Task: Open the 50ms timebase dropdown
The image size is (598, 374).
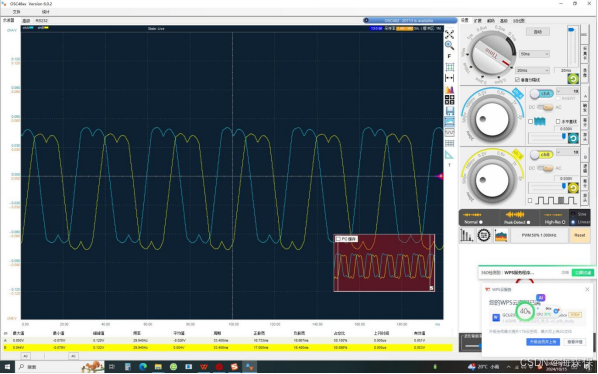Action: 534,54
